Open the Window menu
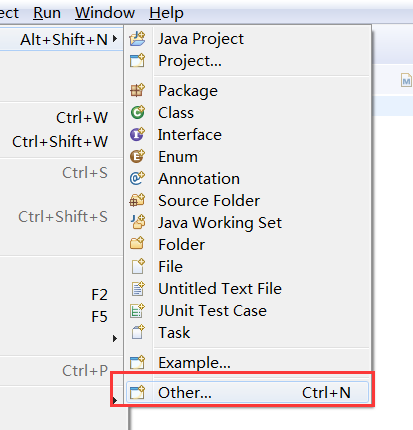Viewport: 413px width, 430px height. [105, 13]
